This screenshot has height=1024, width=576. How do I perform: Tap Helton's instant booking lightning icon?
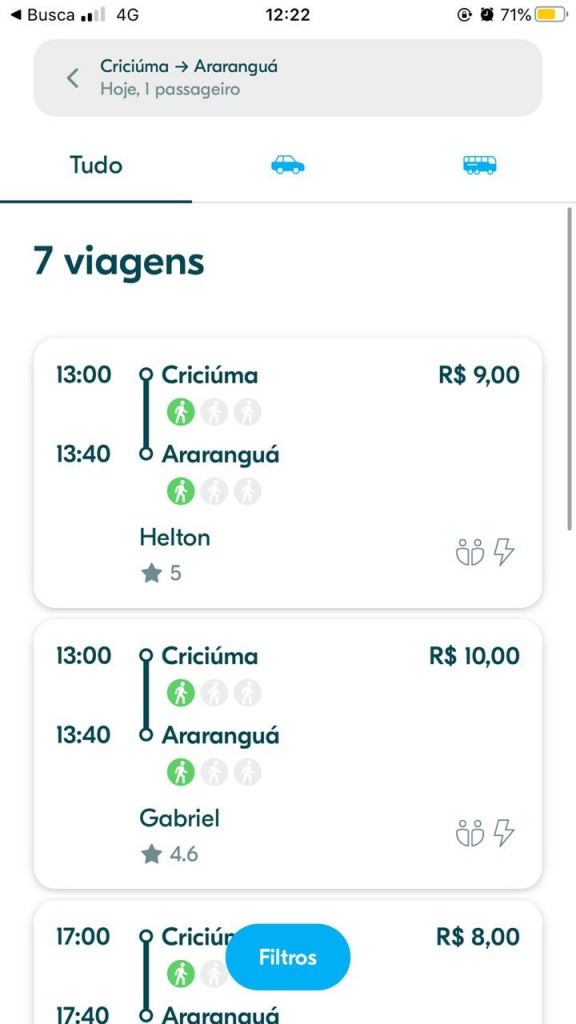504,552
